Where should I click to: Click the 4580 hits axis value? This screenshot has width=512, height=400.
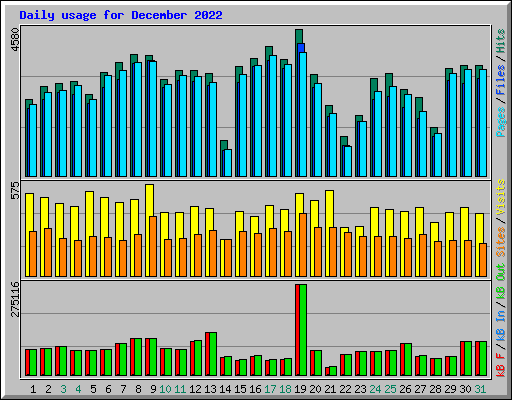15,40
